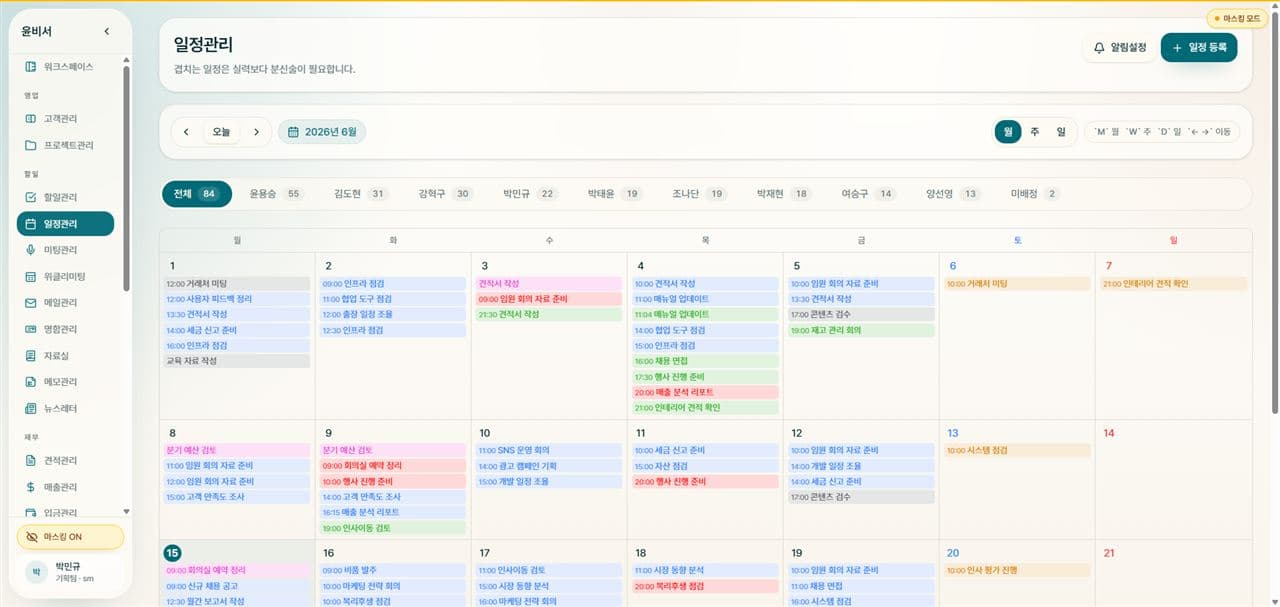
Task: Open the 09:00 비품 발주 event
Action: 392,570
